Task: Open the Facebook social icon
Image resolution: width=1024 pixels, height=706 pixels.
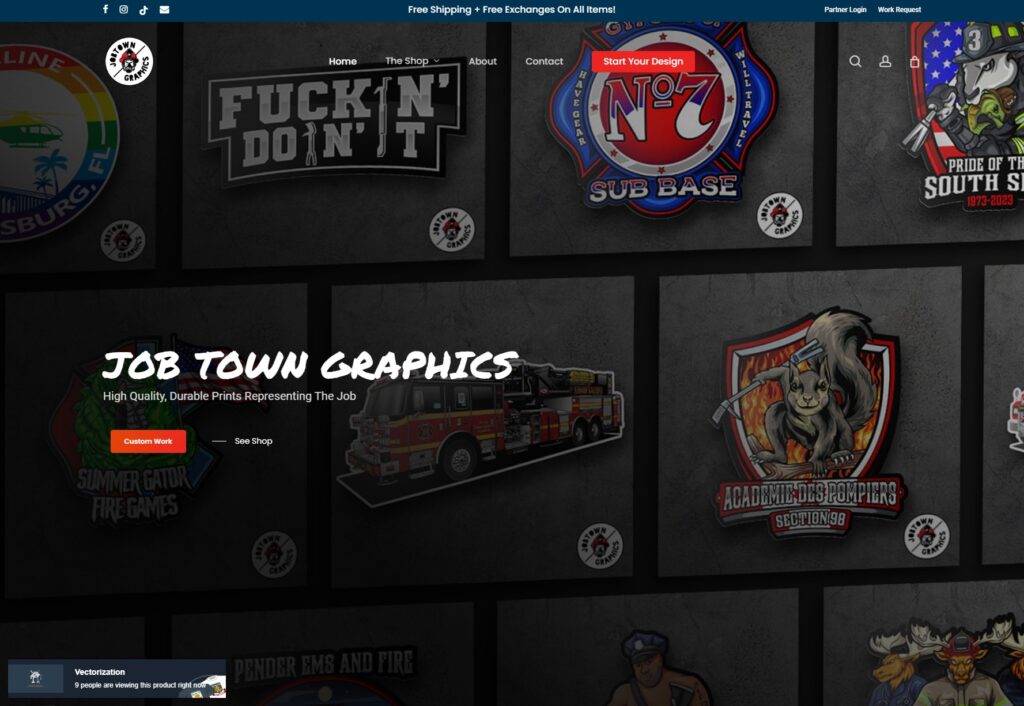Action: coord(105,10)
